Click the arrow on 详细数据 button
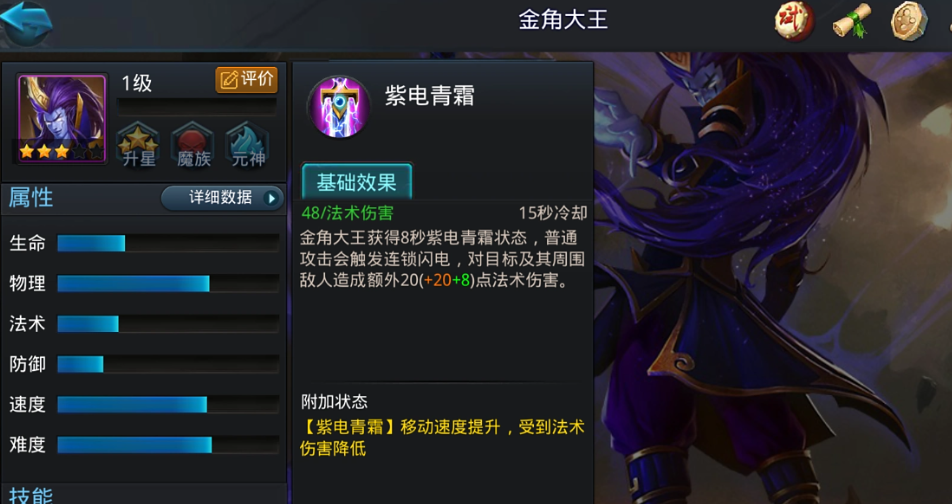Image resolution: width=952 pixels, height=504 pixels. tap(271, 198)
